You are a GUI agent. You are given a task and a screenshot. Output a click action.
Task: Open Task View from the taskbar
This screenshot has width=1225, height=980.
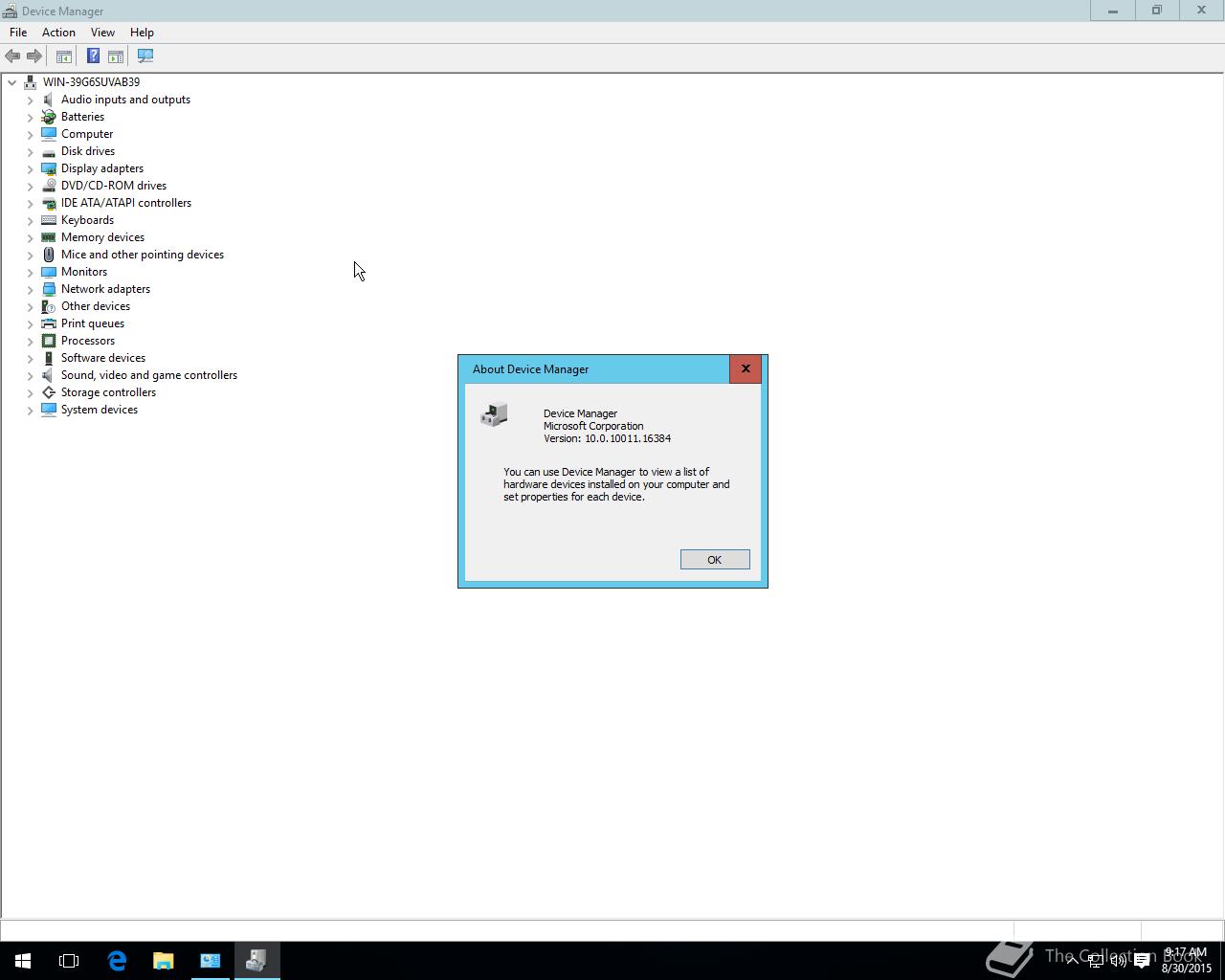[x=69, y=961]
